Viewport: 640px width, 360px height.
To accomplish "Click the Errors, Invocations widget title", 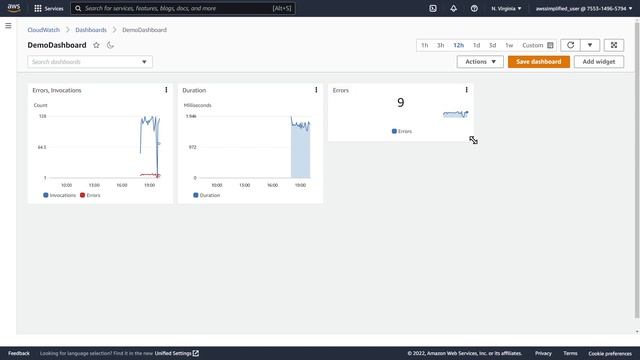I will coord(57,90).
